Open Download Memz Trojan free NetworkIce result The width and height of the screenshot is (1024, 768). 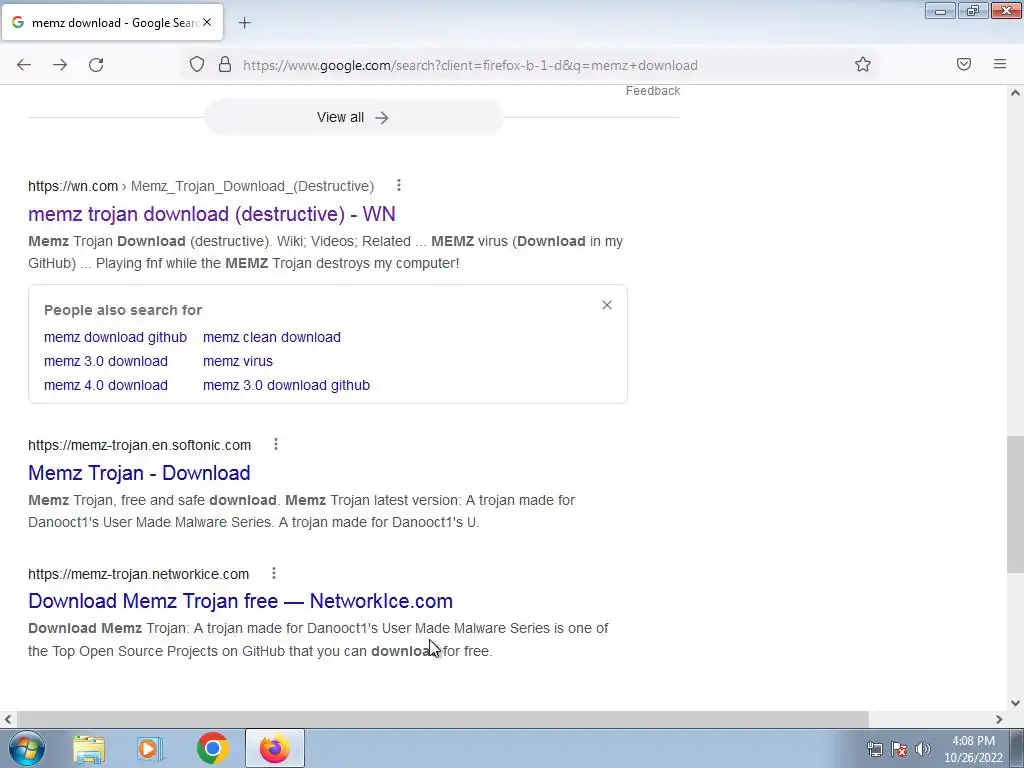point(240,600)
